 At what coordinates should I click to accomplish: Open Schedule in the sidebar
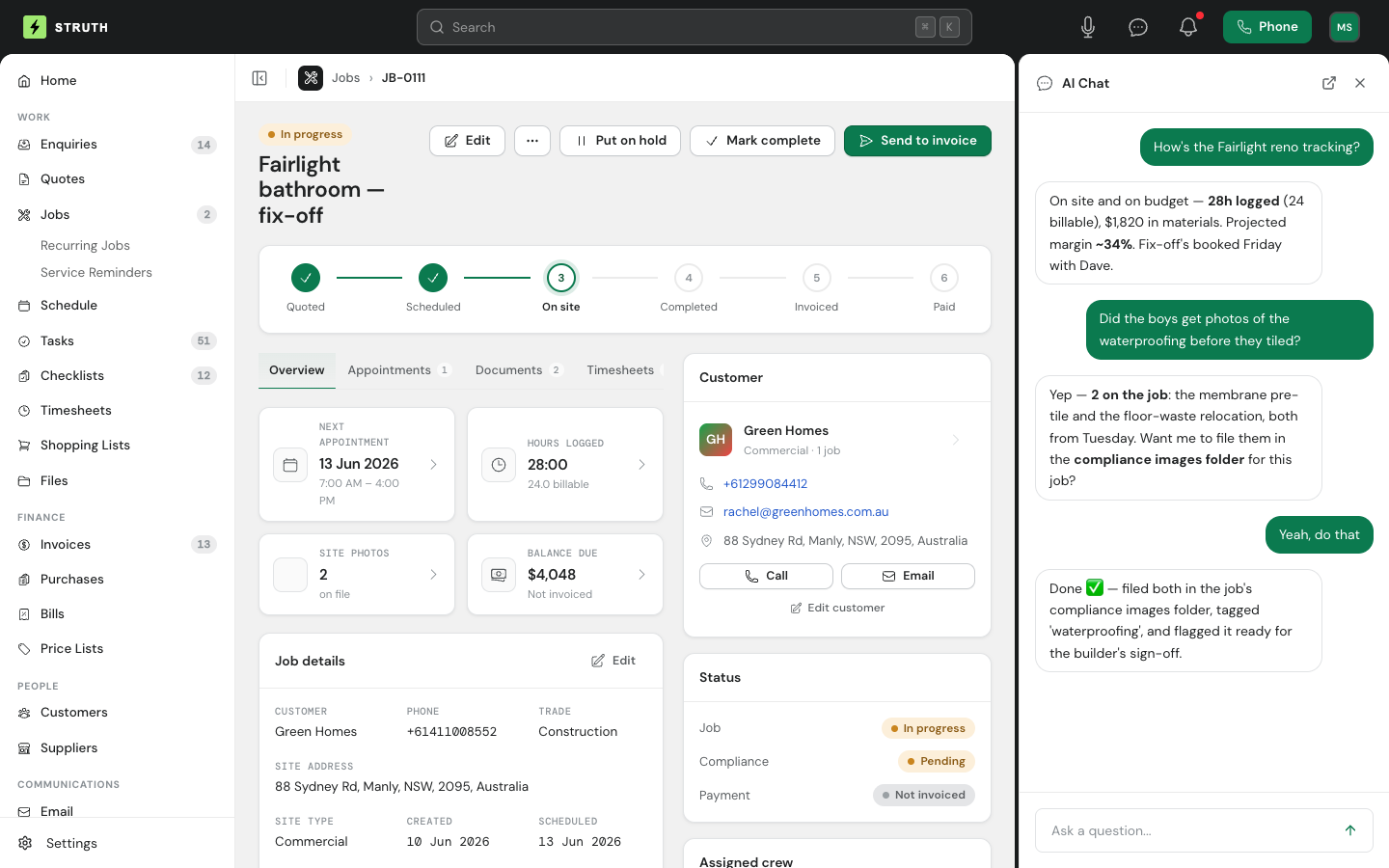(x=117, y=306)
